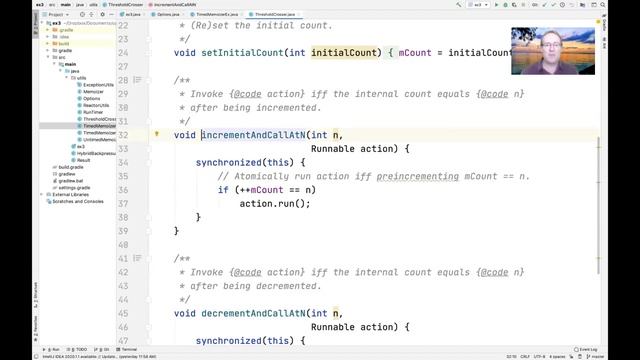This screenshot has width=640, height=360.
Task: Select Scratches and Consoles in the tree
Action: tap(75, 202)
